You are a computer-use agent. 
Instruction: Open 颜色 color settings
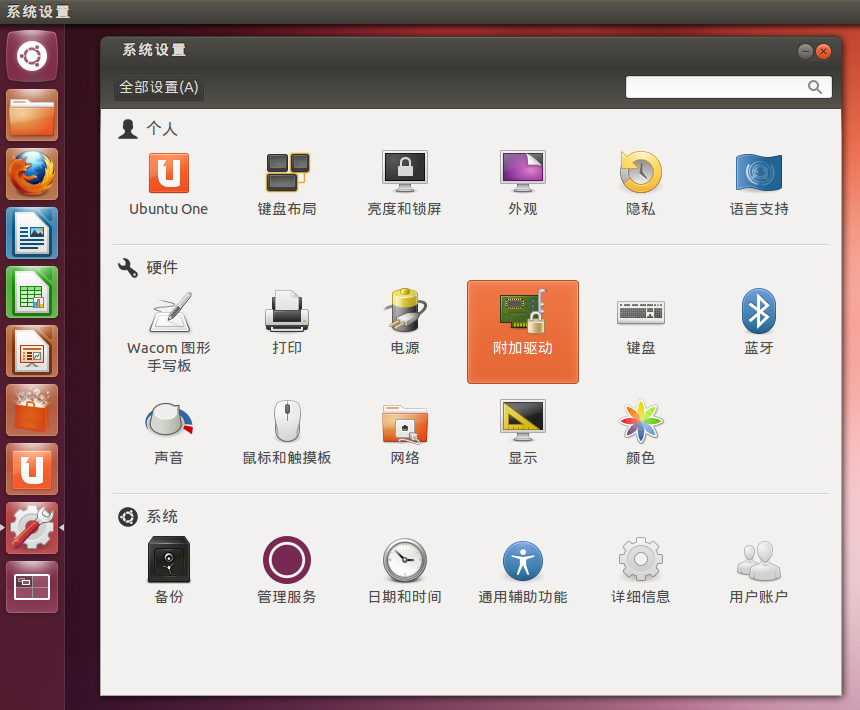(x=641, y=433)
